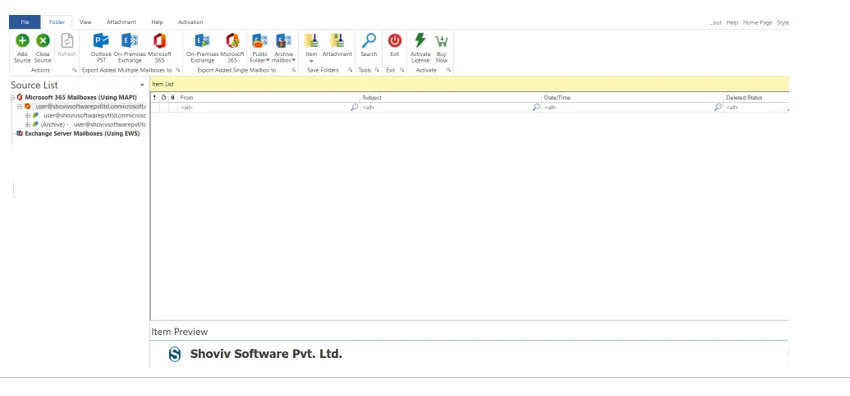850x396 pixels.
Task: Click the greyed Refresh icon
Action: pyautogui.click(x=67, y=41)
